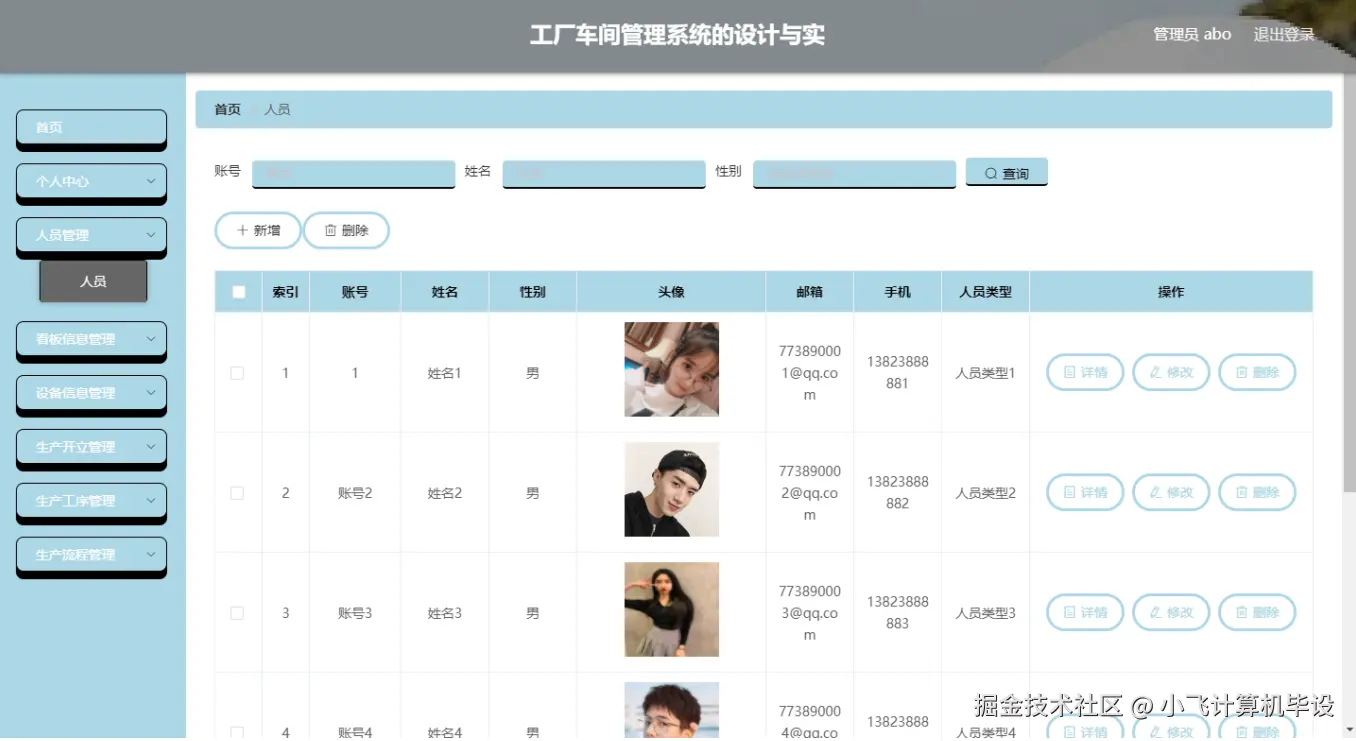
Task: Open 生产流程管理 sidebar menu
Action: coord(91,556)
